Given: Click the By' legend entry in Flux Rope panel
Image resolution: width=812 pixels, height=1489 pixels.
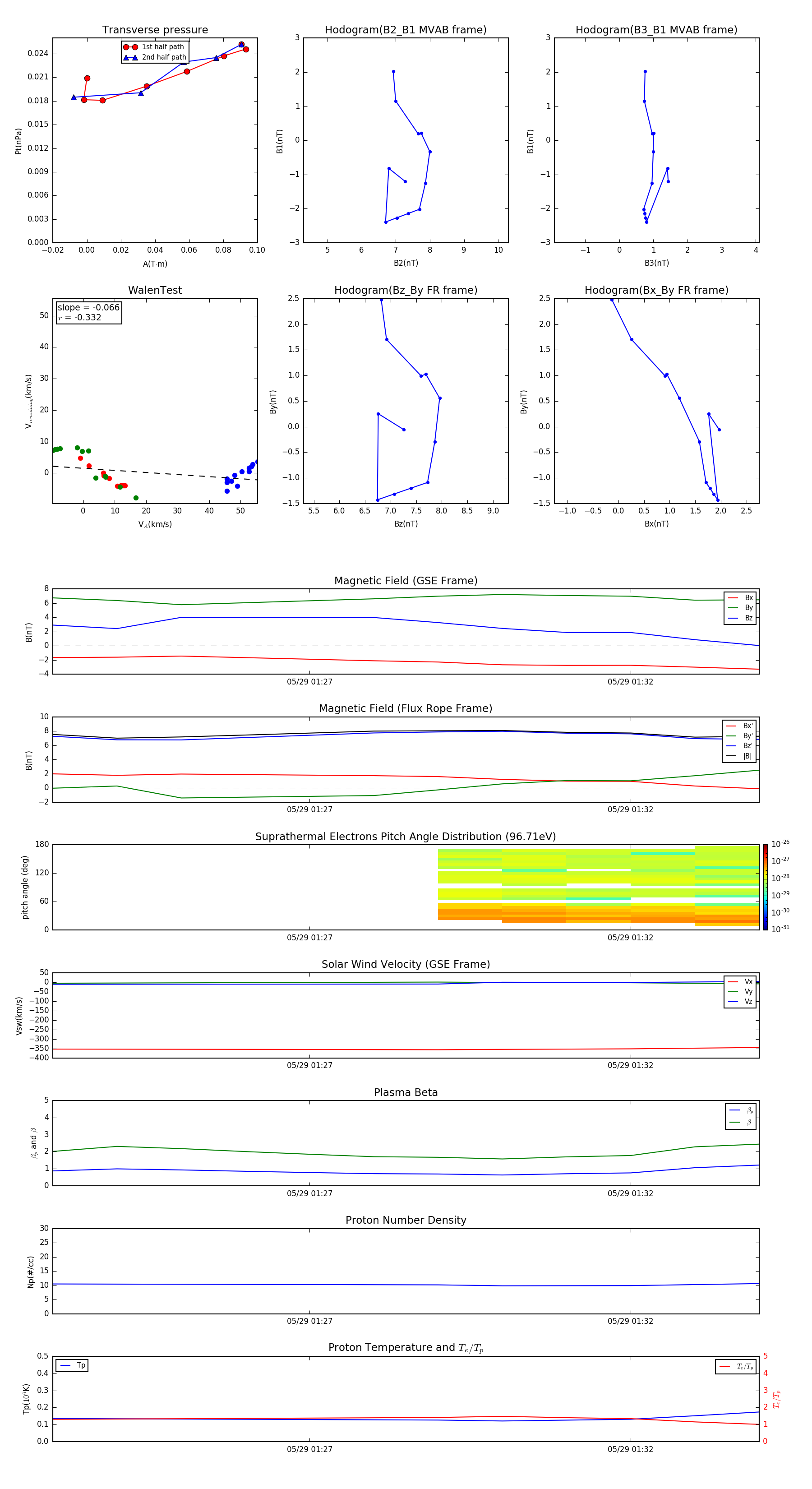Looking at the screenshot, I should click(740, 736).
